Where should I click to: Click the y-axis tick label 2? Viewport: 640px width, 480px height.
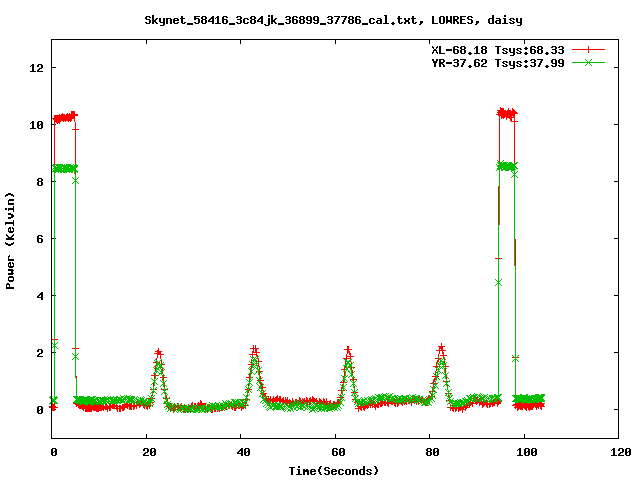coord(40,353)
